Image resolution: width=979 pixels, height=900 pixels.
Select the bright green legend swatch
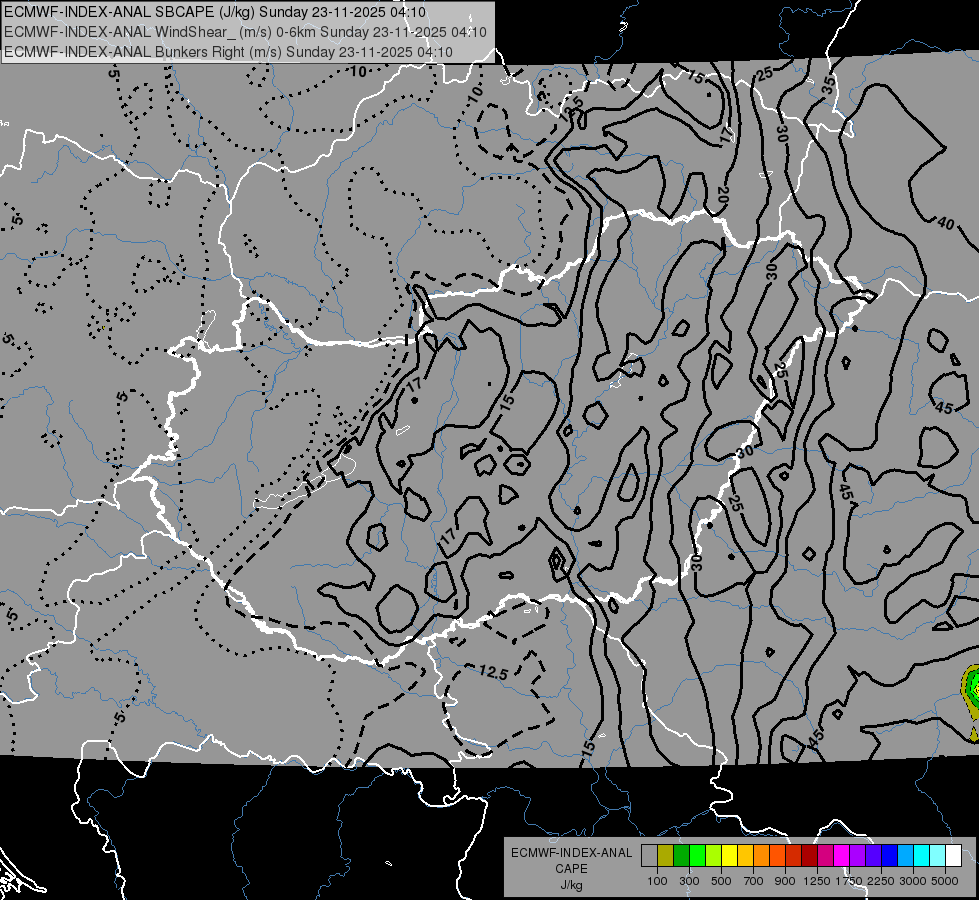(697, 855)
